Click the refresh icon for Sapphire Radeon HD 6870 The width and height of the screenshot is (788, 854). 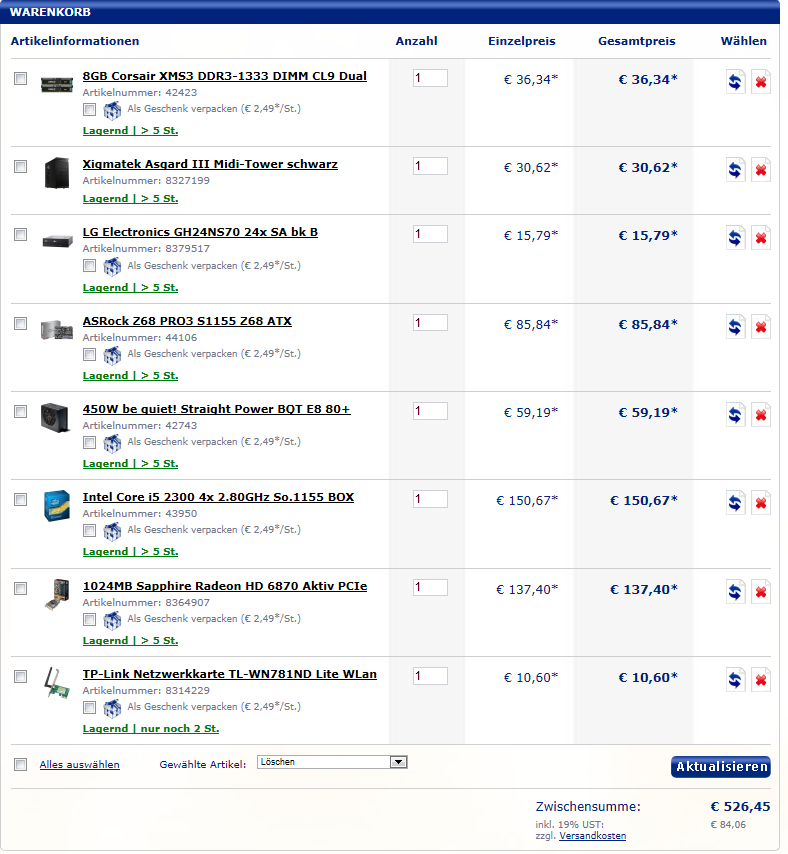click(735, 591)
